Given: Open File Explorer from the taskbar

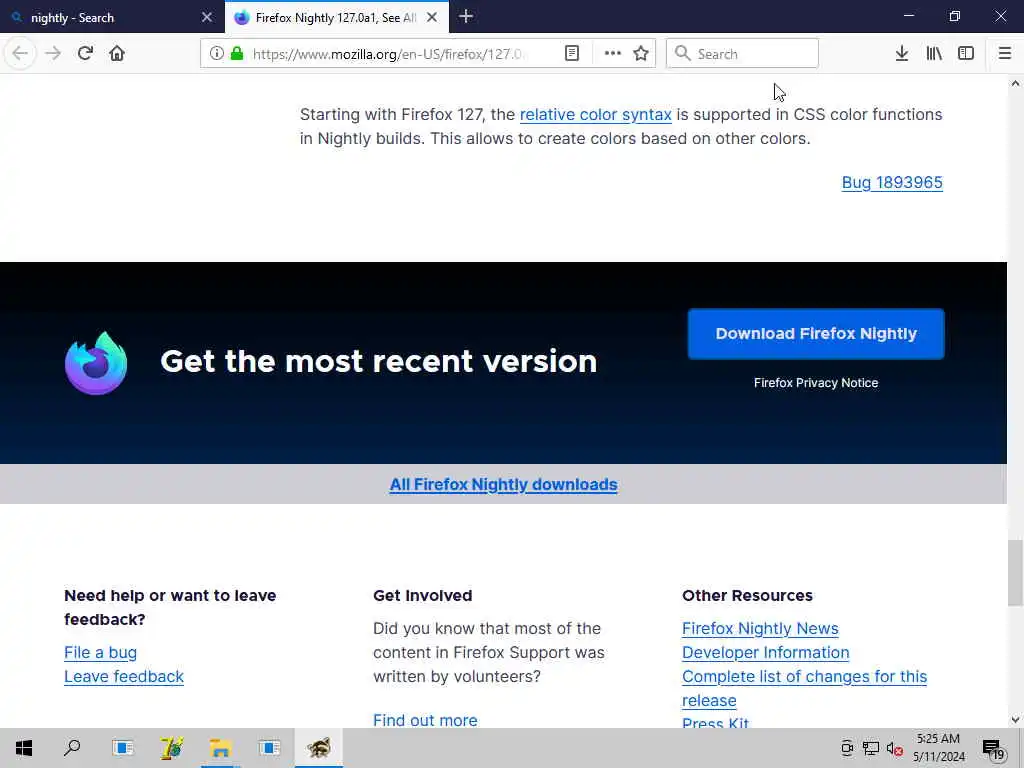Looking at the screenshot, I should pos(221,748).
